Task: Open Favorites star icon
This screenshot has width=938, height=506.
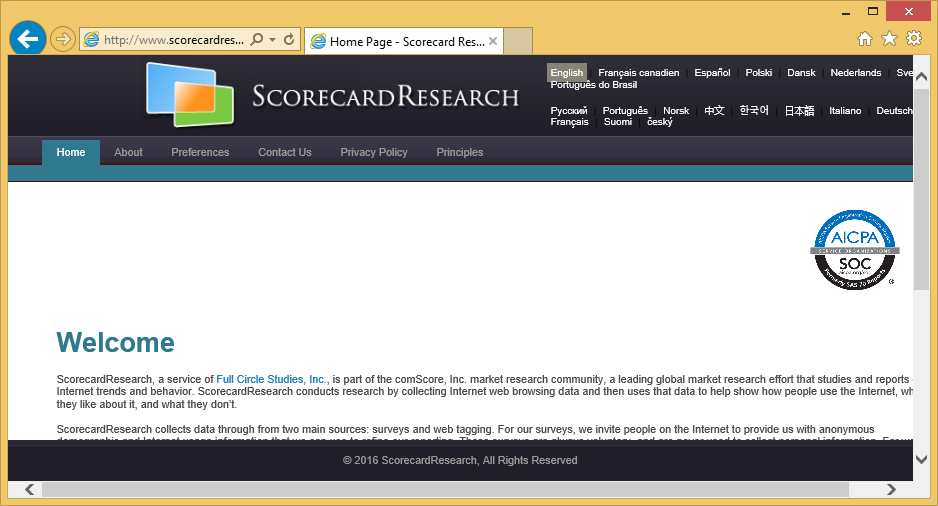Action: [890, 39]
